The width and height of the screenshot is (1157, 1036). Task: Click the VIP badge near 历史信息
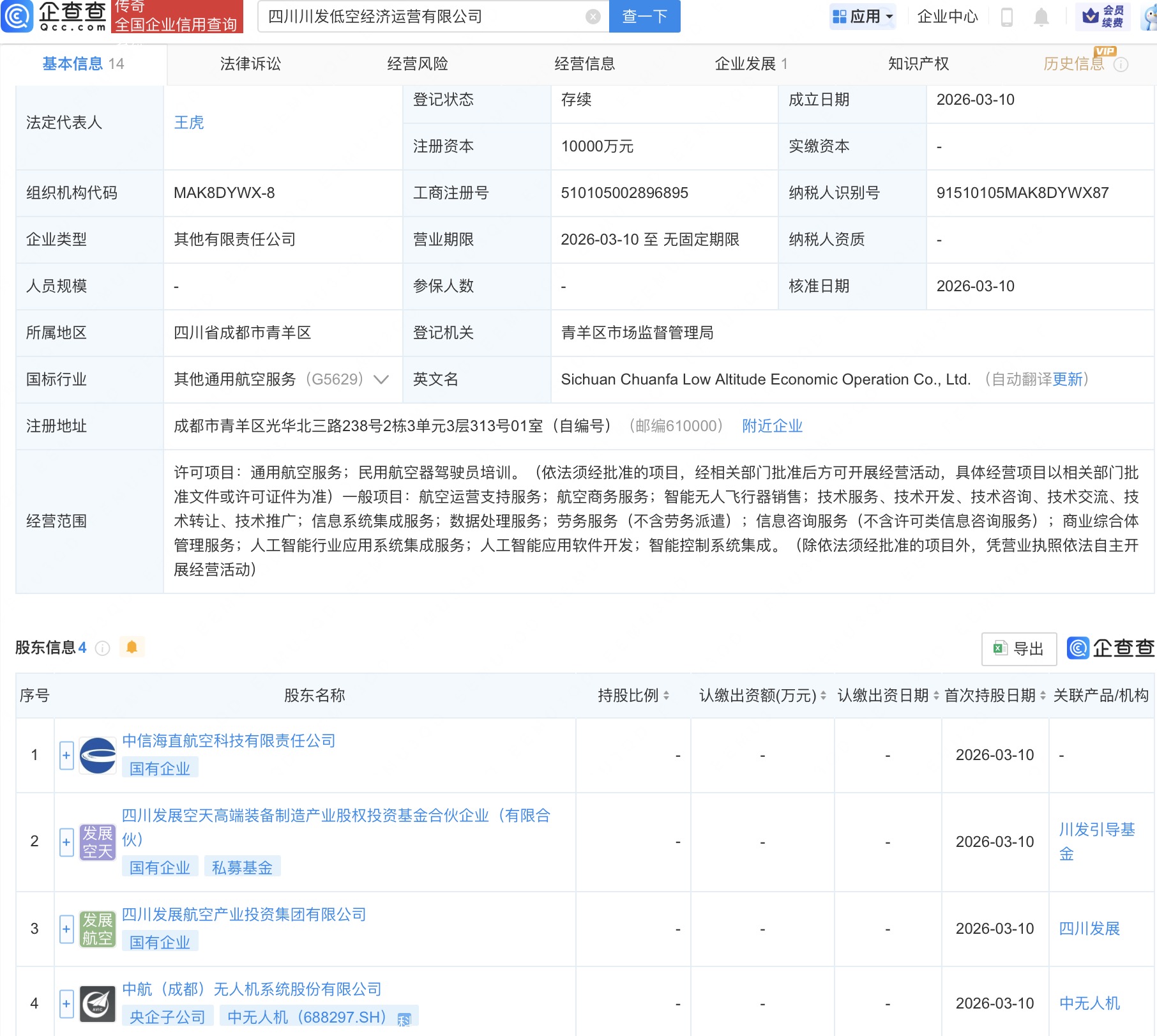pyautogui.click(x=1106, y=52)
